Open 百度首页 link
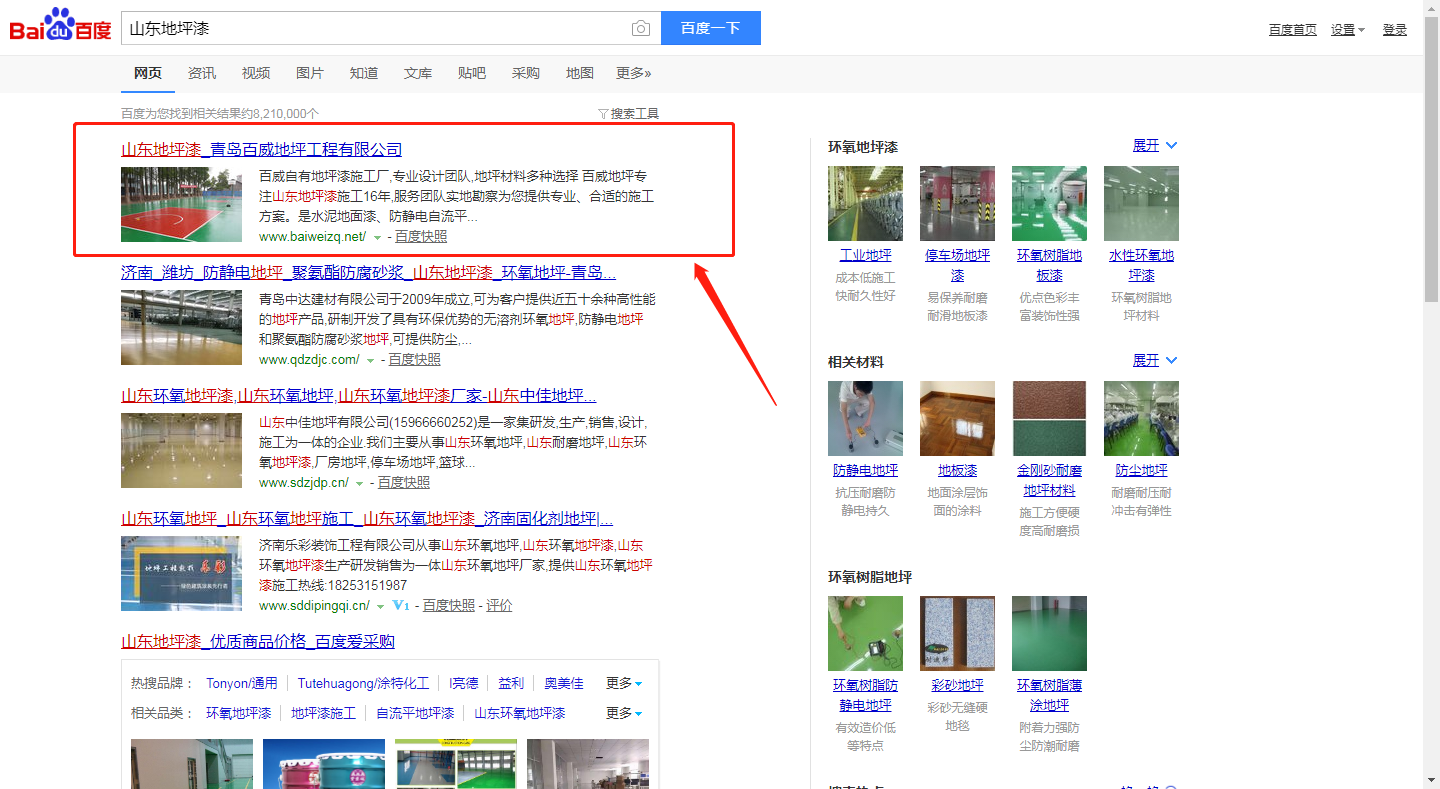Image resolution: width=1440 pixels, height=789 pixels. [x=1293, y=30]
